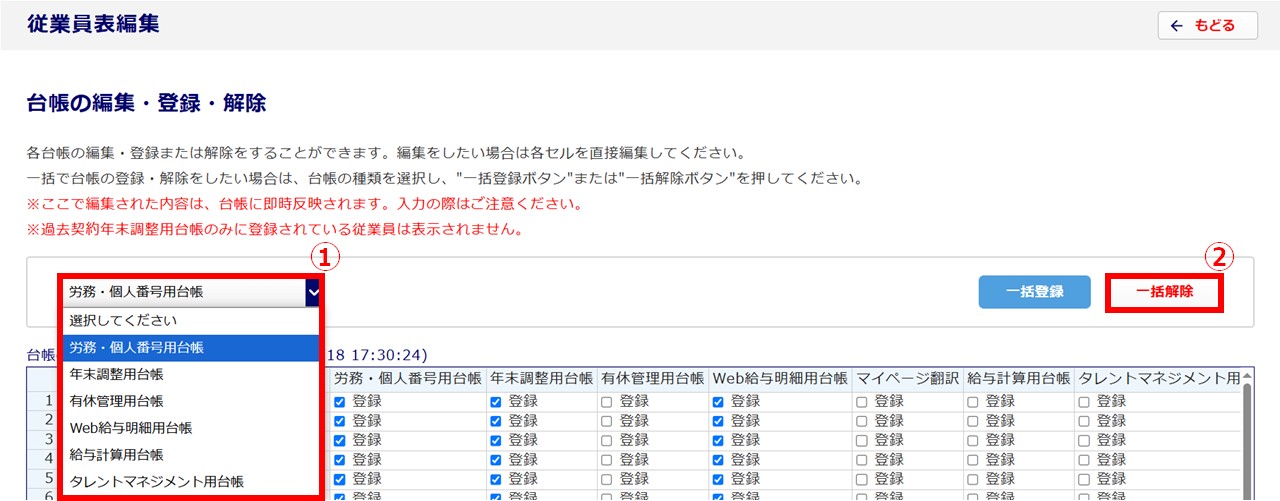Check row 4 給与計算用台帳 登録 checkbox
1280x501 pixels.
[973, 459]
